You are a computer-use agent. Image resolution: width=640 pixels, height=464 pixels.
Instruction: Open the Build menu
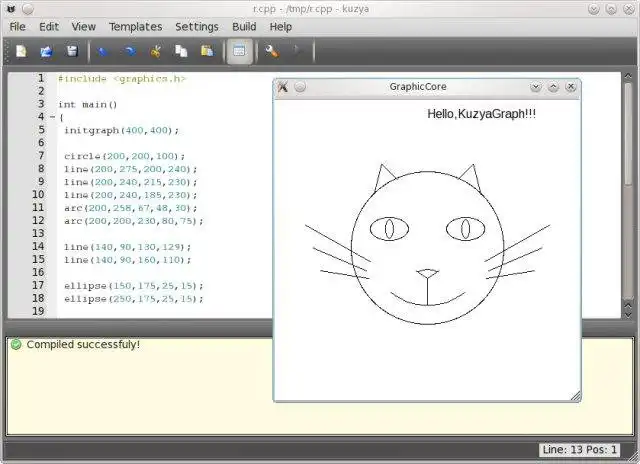(244, 27)
